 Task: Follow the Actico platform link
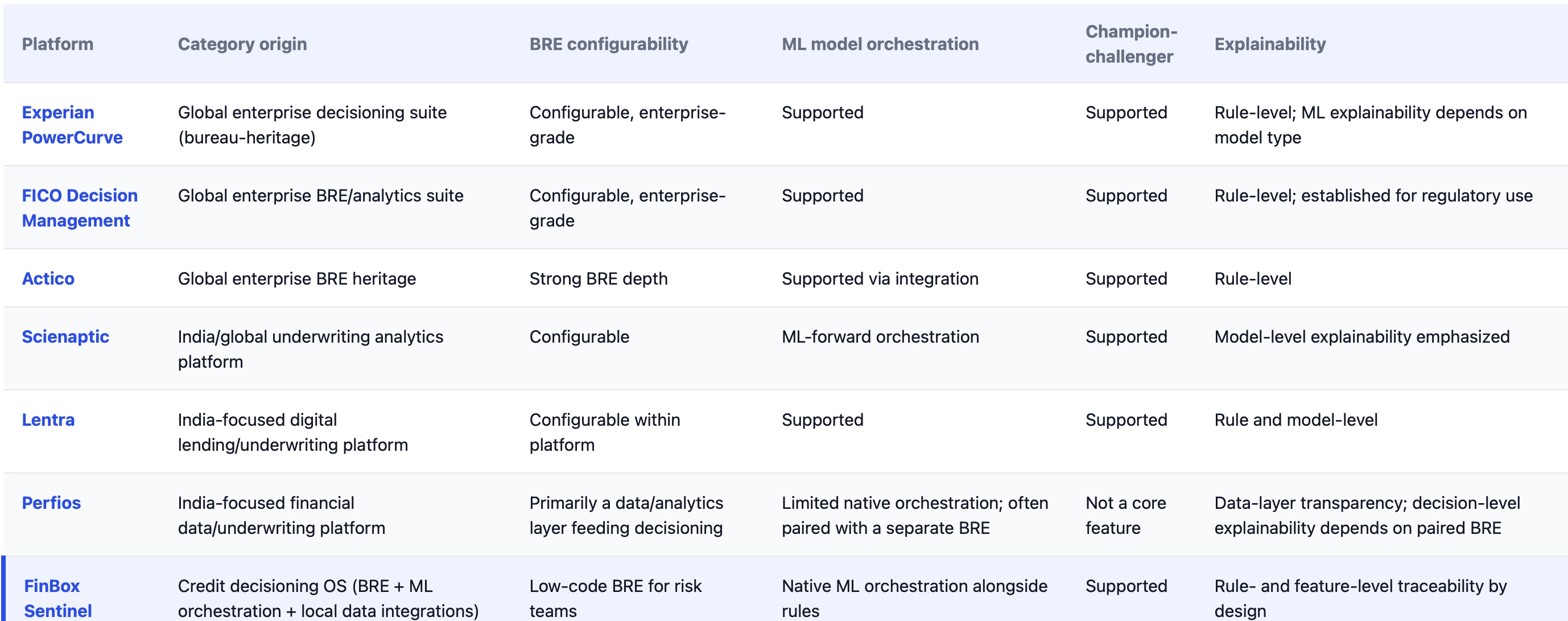(x=48, y=278)
